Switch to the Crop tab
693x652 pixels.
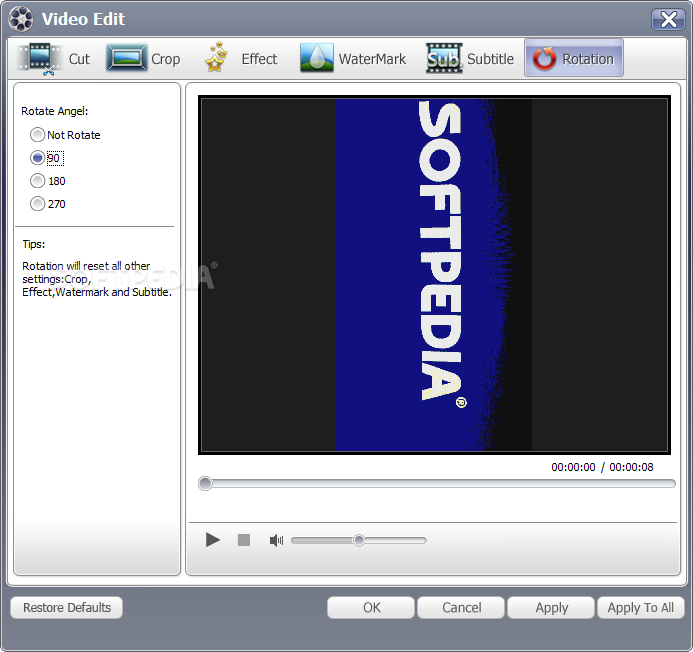(143, 59)
